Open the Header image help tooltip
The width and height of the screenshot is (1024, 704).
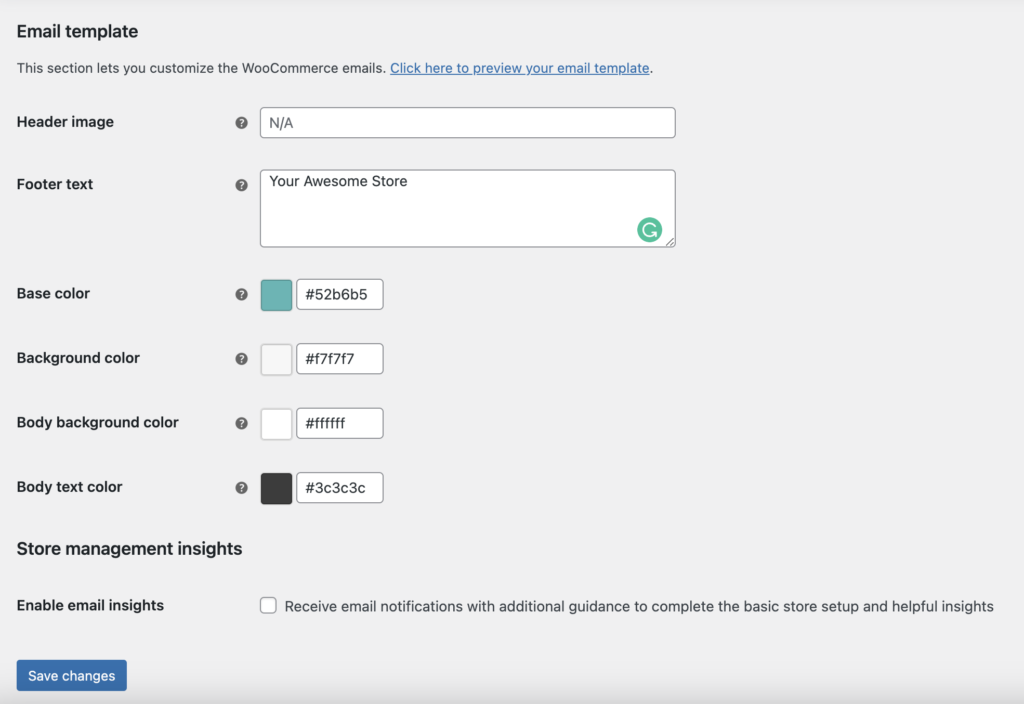coord(241,122)
